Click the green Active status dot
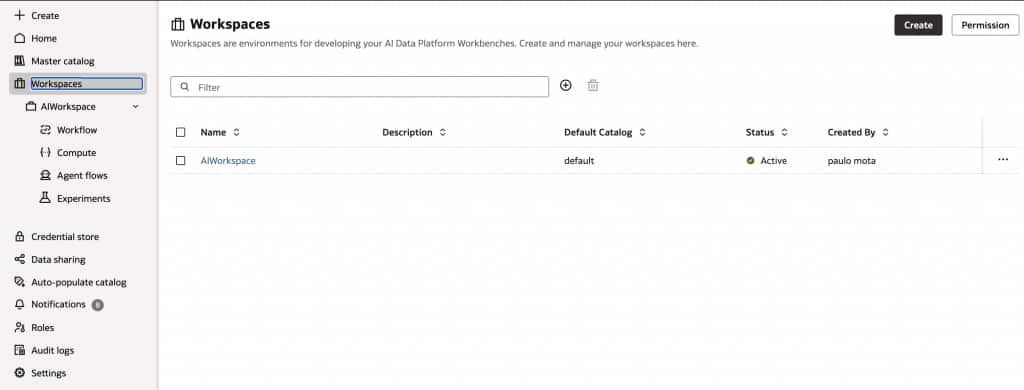Viewport: 1024px width, 390px height. [x=750, y=160]
